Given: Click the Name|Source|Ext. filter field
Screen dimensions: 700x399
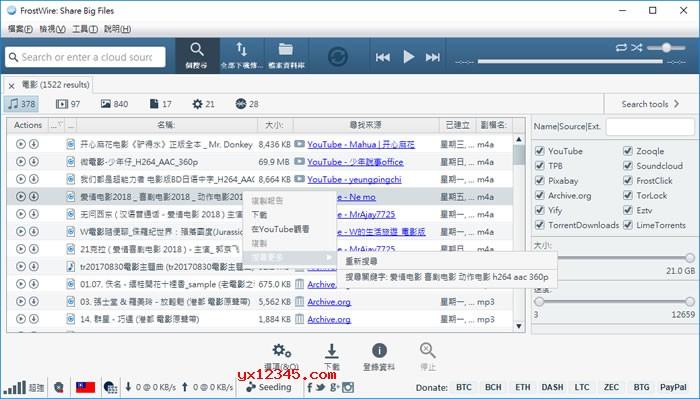Looking at the screenshot, I should coord(650,127).
